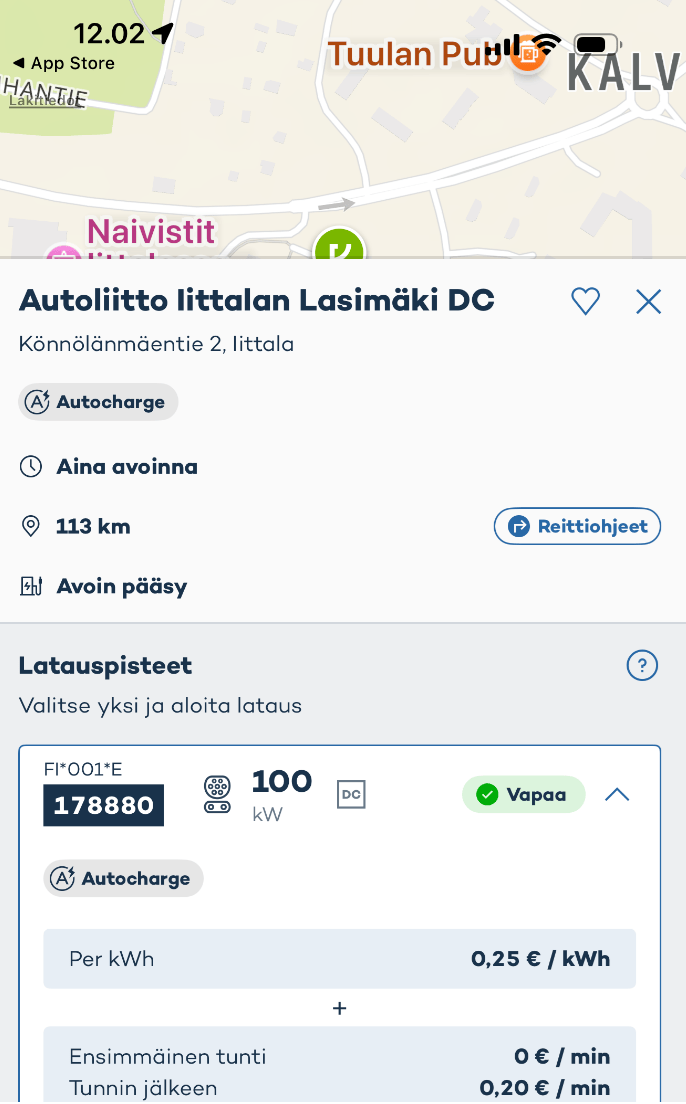This screenshot has height=1104, width=686.
Task: Tap the Per kWh price row
Action: click(339, 959)
